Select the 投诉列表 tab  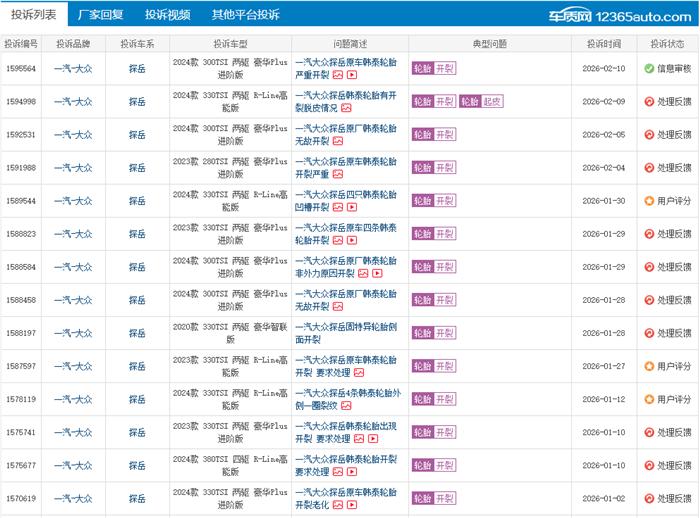point(33,15)
